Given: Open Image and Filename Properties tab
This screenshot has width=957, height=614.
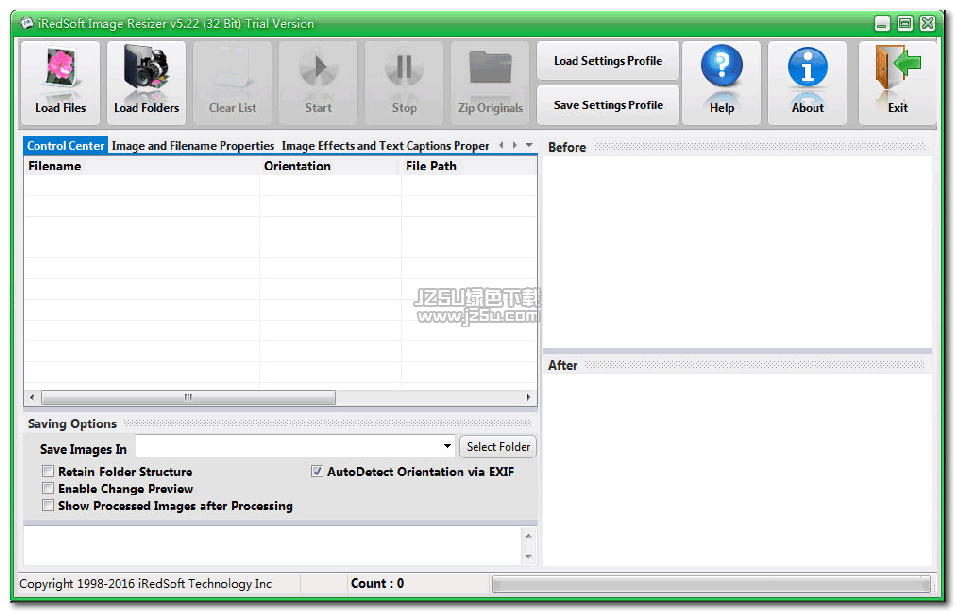Looking at the screenshot, I should click(193, 146).
